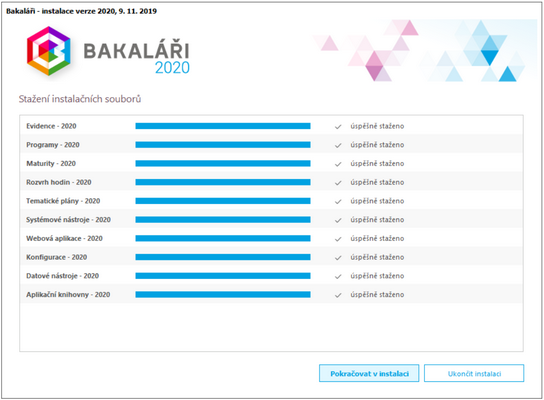The image size is (544, 400).
Task: Select the 'Rozvrh hodin - 2020' label
Action: click(x=59, y=182)
